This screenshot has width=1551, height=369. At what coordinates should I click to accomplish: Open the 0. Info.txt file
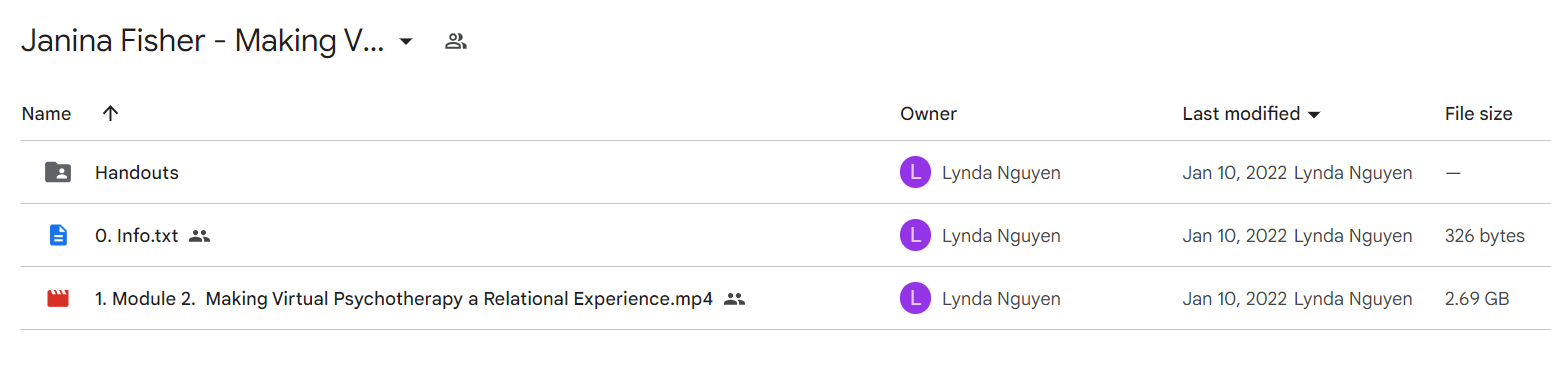pyautogui.click(x=137, y=236)
